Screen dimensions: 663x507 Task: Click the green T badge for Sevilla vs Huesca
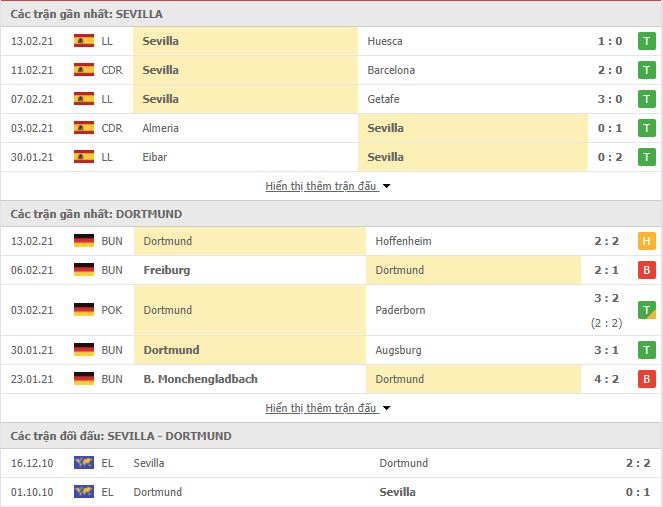pyautogui.click(x=647, y=41)
